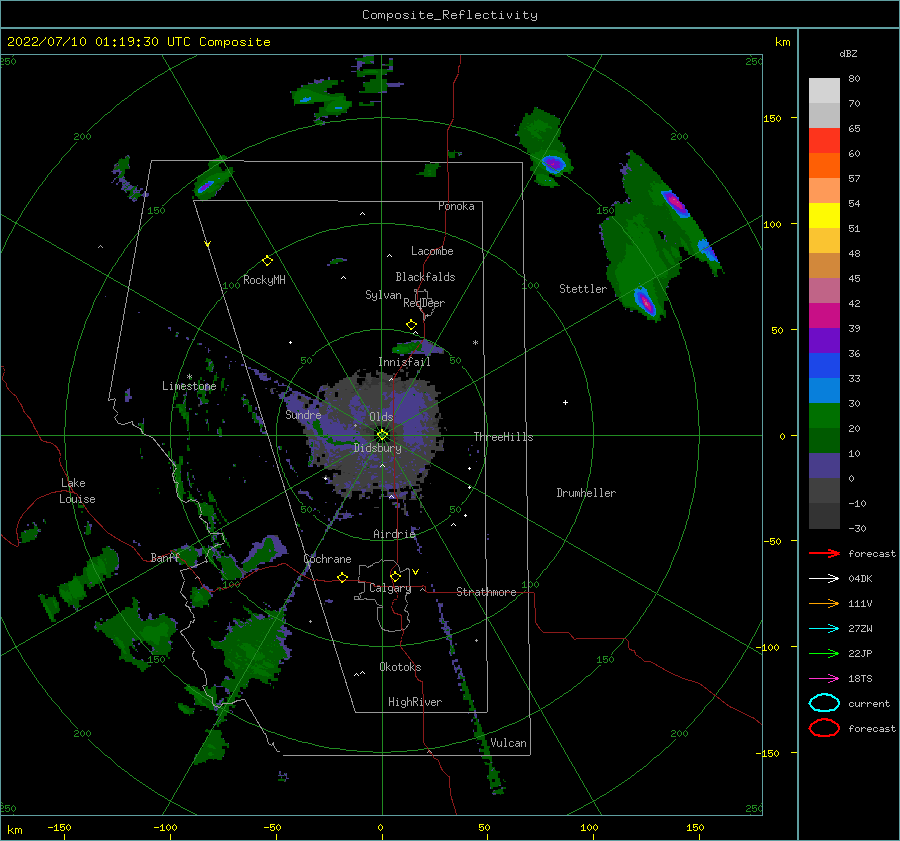Click the Didsbury town label

[x=378, y=448]
